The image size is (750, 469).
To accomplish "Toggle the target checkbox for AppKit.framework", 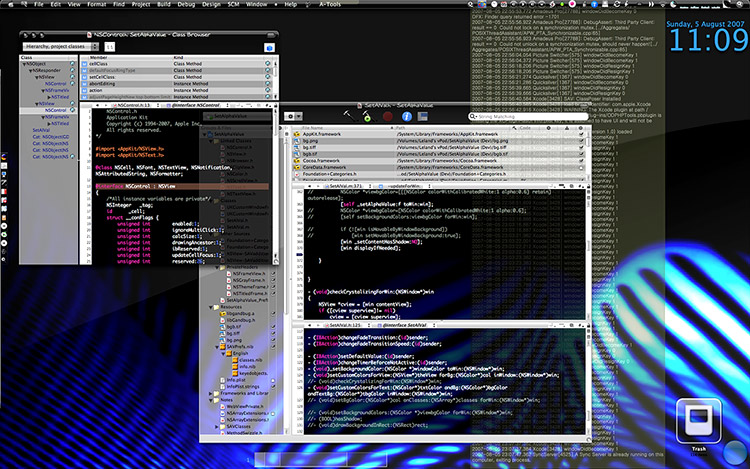I will coord(581,134).
